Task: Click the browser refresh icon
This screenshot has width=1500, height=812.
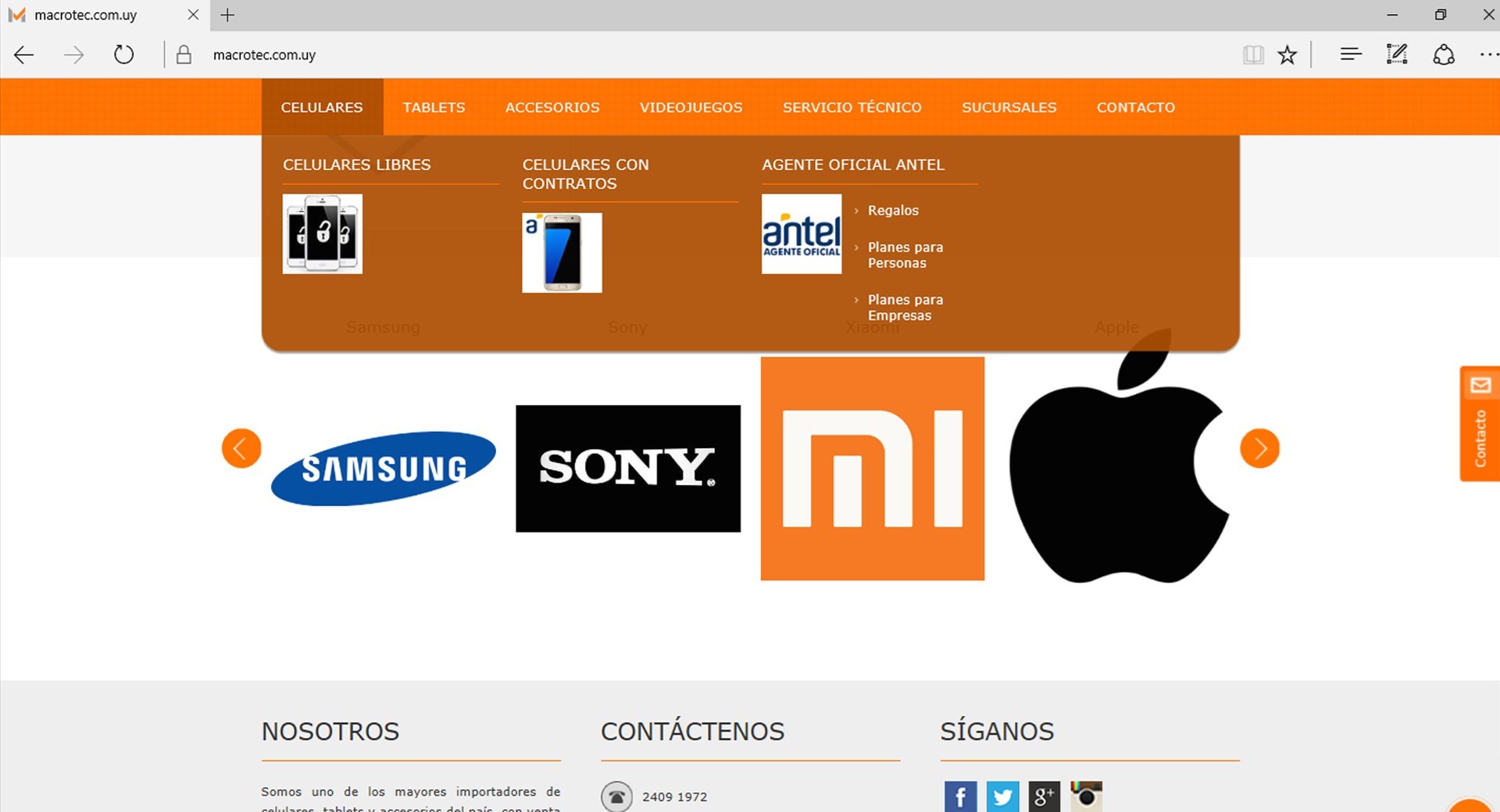Action: point(123,55)
